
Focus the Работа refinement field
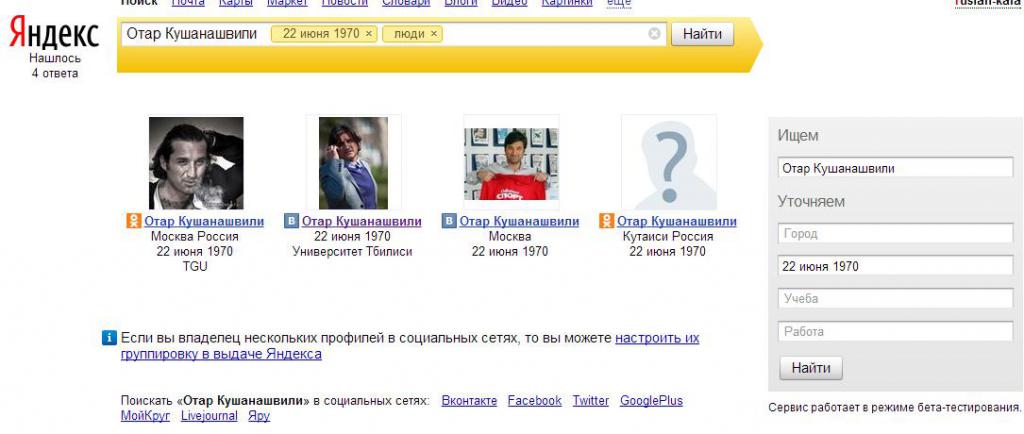coord(895,331)
